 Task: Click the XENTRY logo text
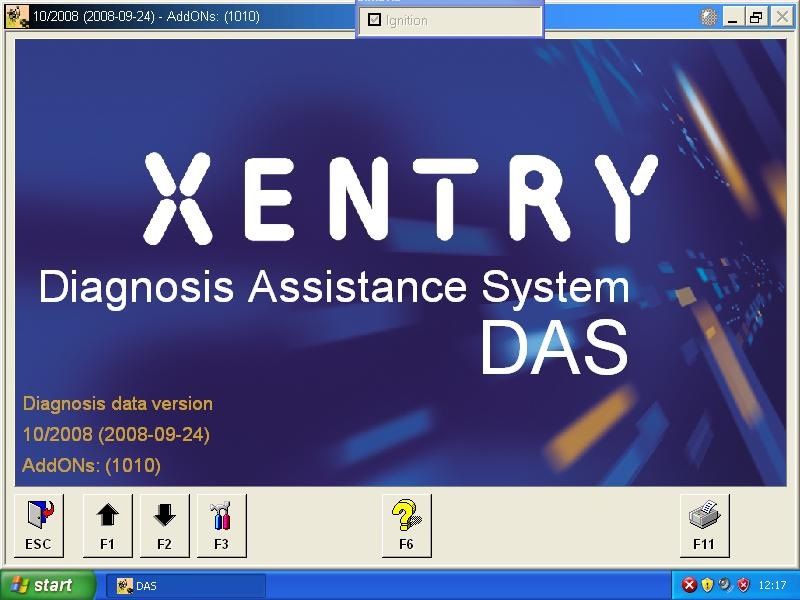point(401,198)
